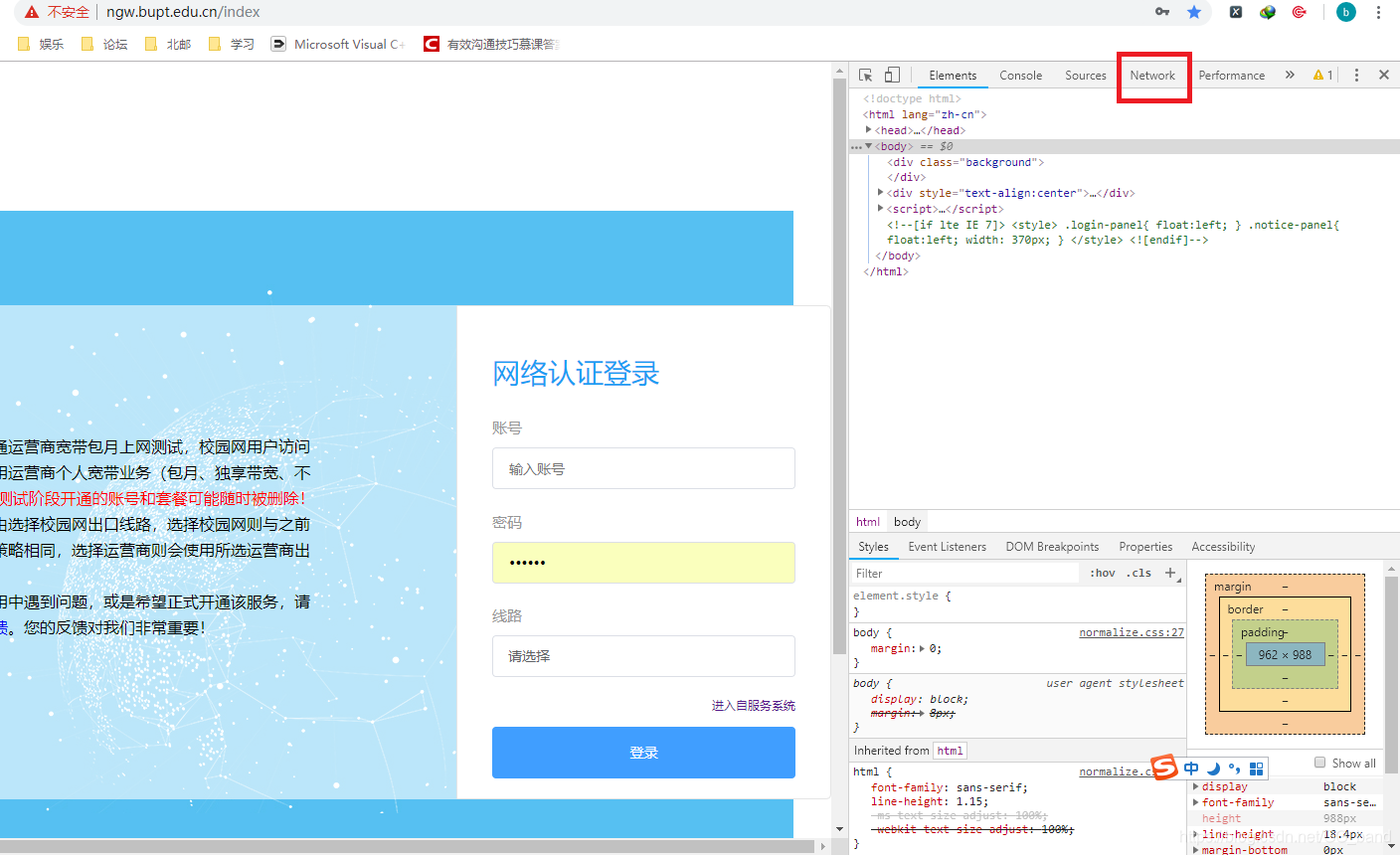Switch to the Performance tab
Viewport: 1400px width, 855px height.
(x=1231, y=75)
